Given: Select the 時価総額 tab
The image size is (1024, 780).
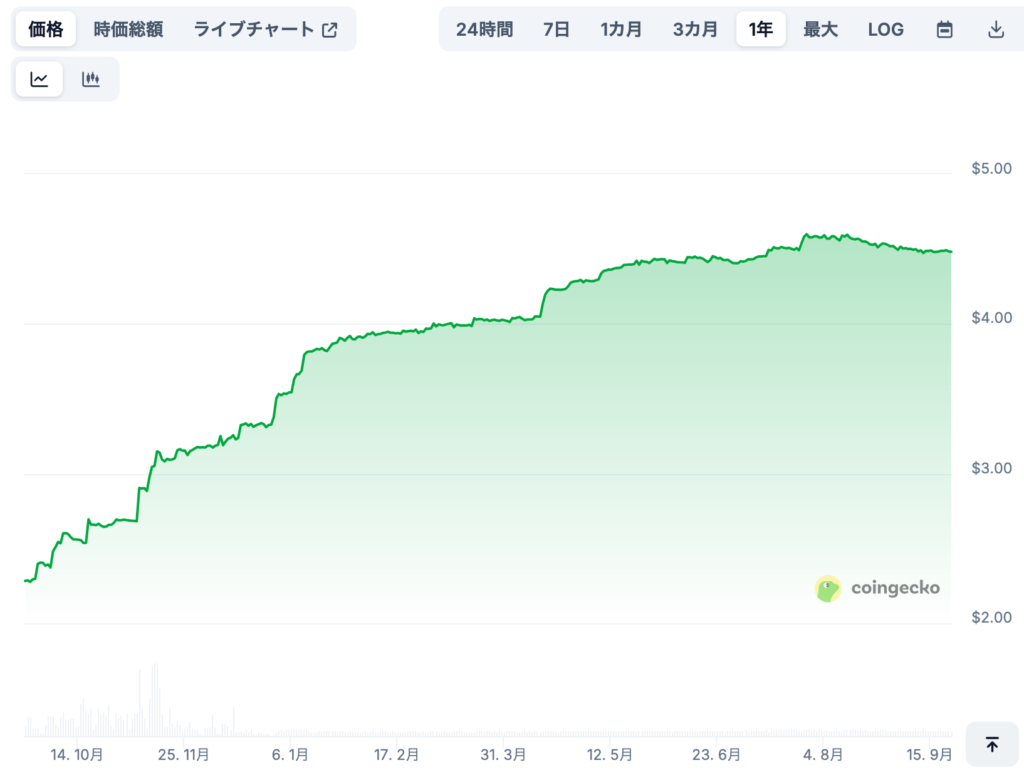Looking at the screenshot, I should (x=128, y=29).
